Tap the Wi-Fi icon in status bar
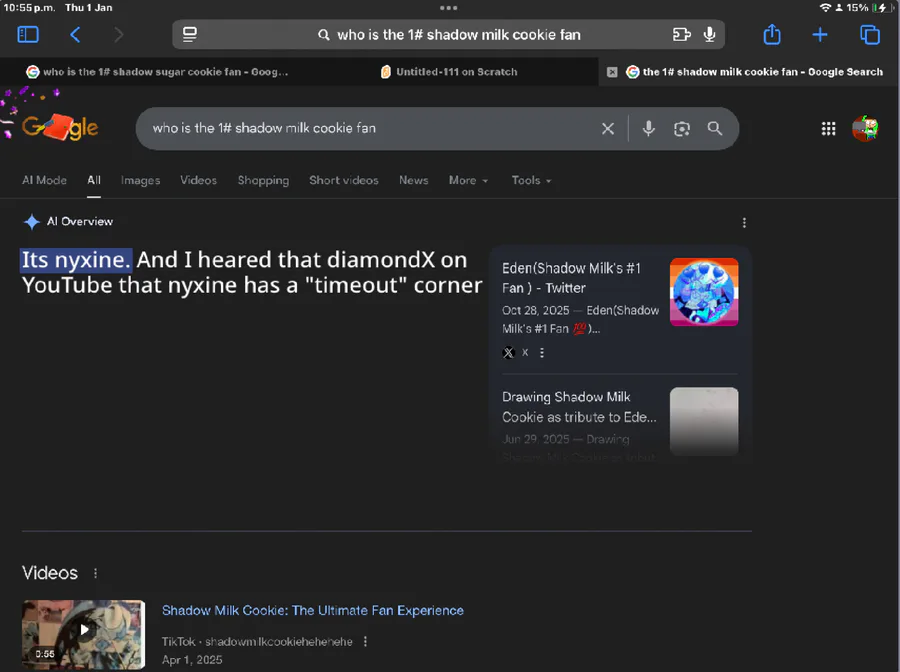This screenshot has height=672, width=900. (x=825, y=7)
